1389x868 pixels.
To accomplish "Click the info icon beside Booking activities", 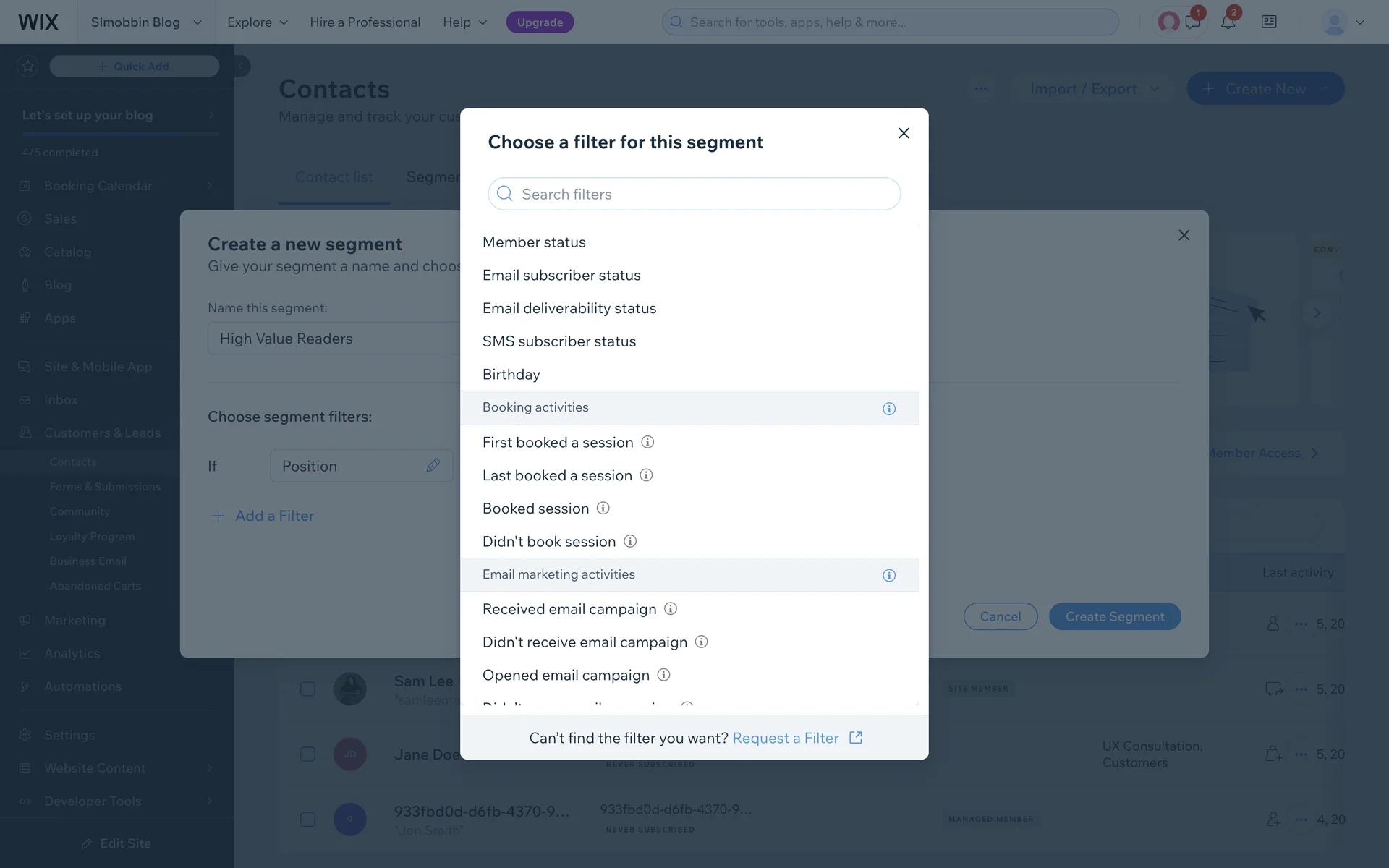I will [x=888, y=408].
